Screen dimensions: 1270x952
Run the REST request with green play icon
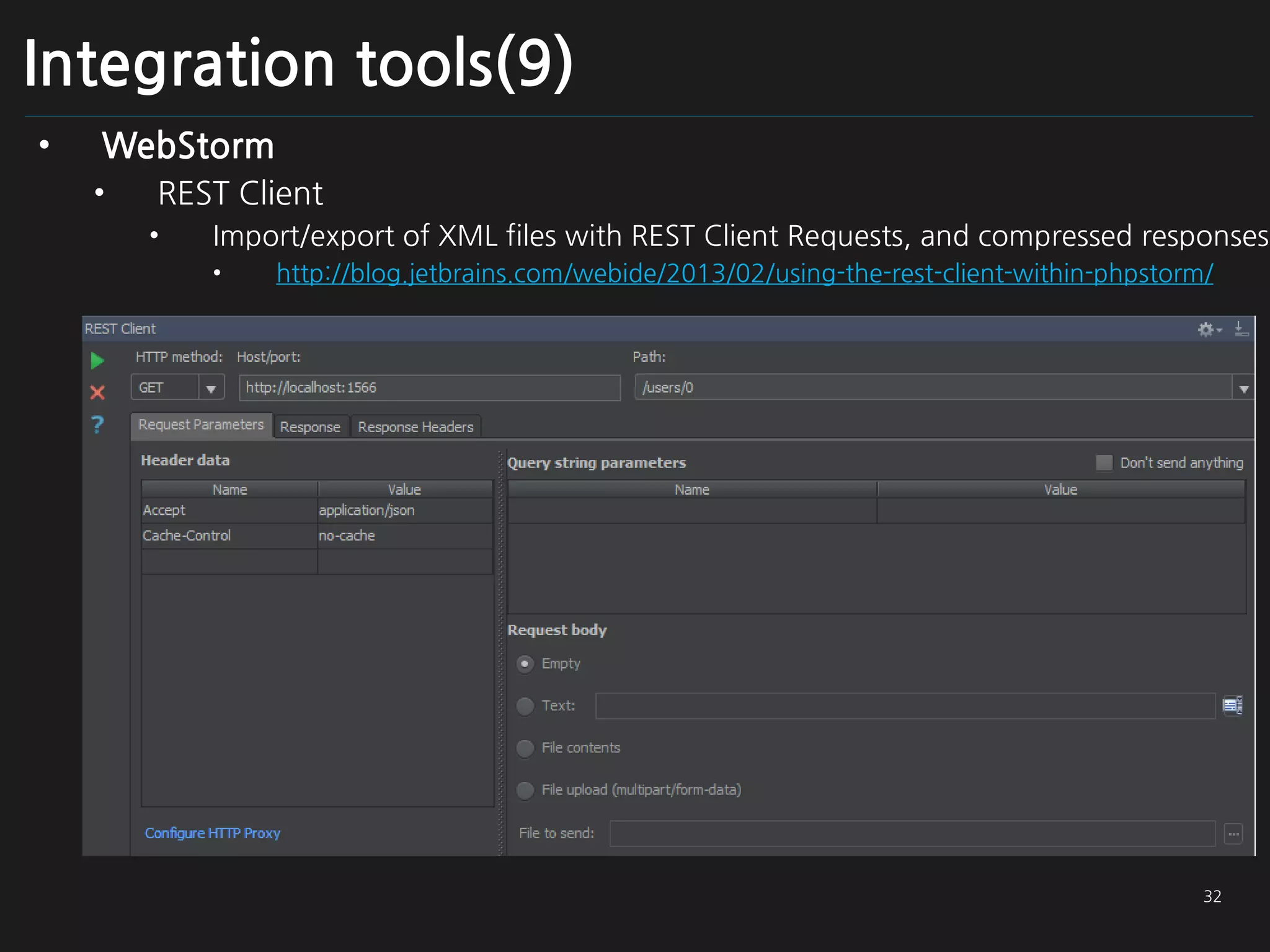coord(97,360)
